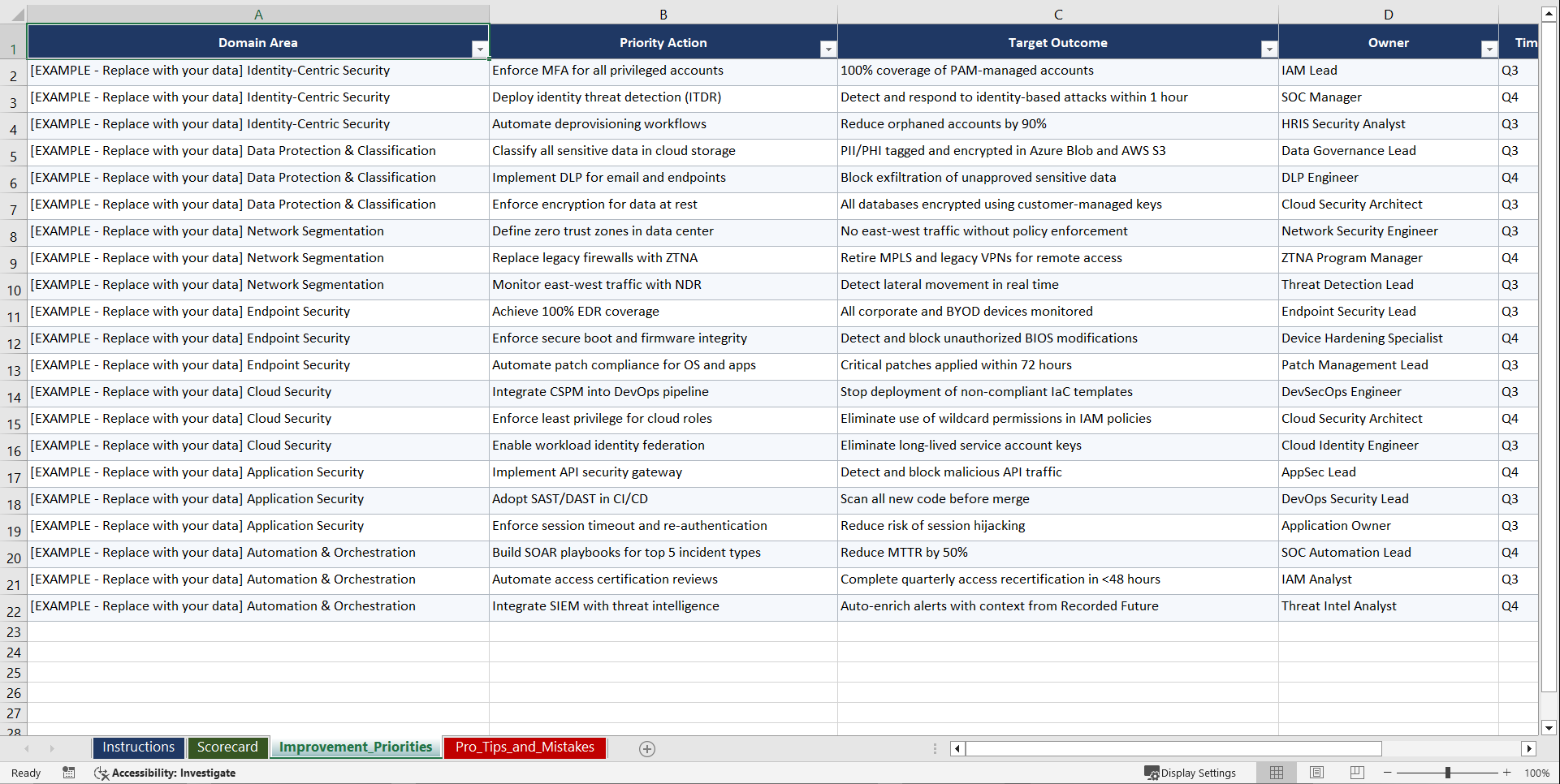
Task: Start macro recording from the status bar
Action: (x=69, y=773)
